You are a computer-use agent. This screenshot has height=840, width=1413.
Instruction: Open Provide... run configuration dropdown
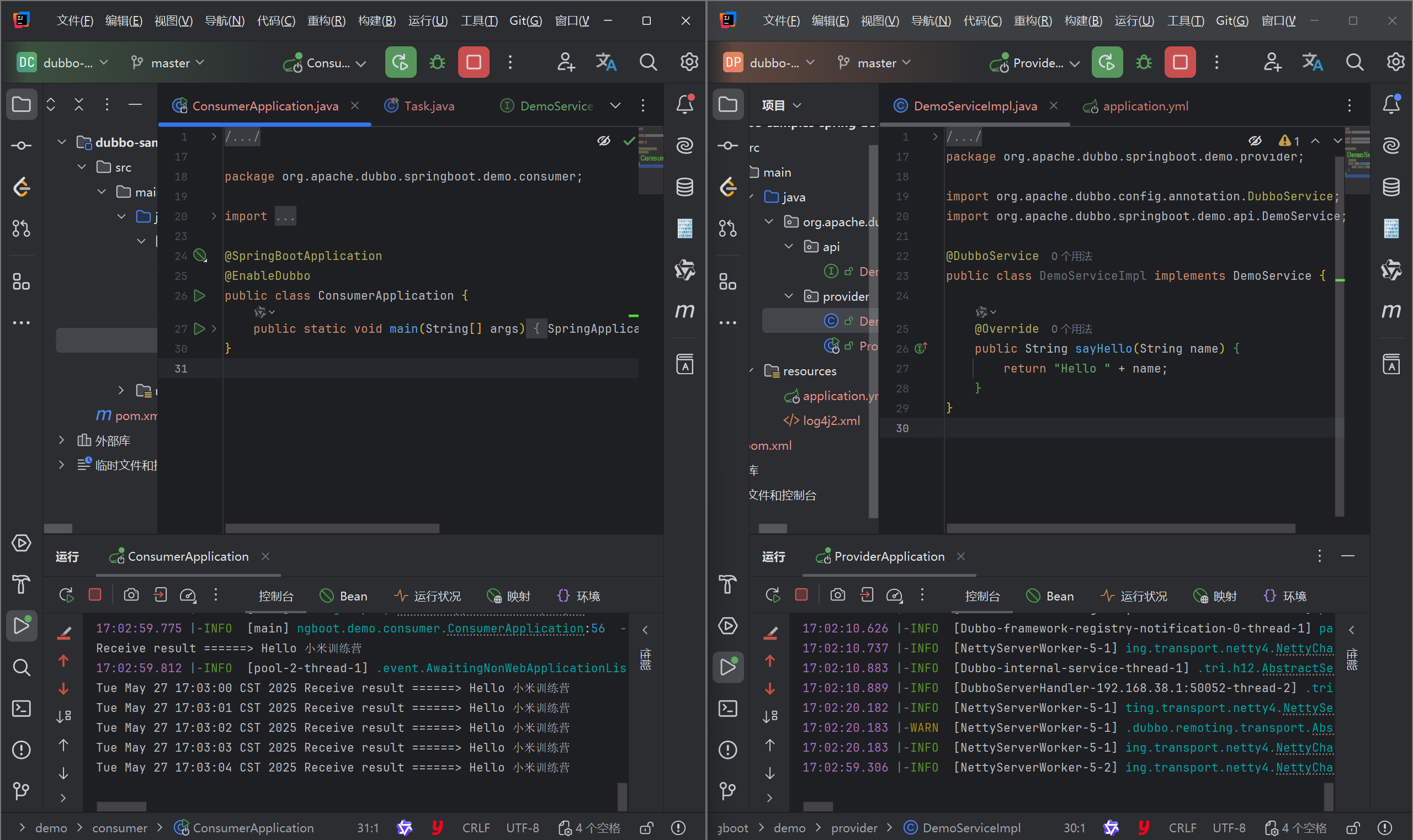pos(1035,62)
